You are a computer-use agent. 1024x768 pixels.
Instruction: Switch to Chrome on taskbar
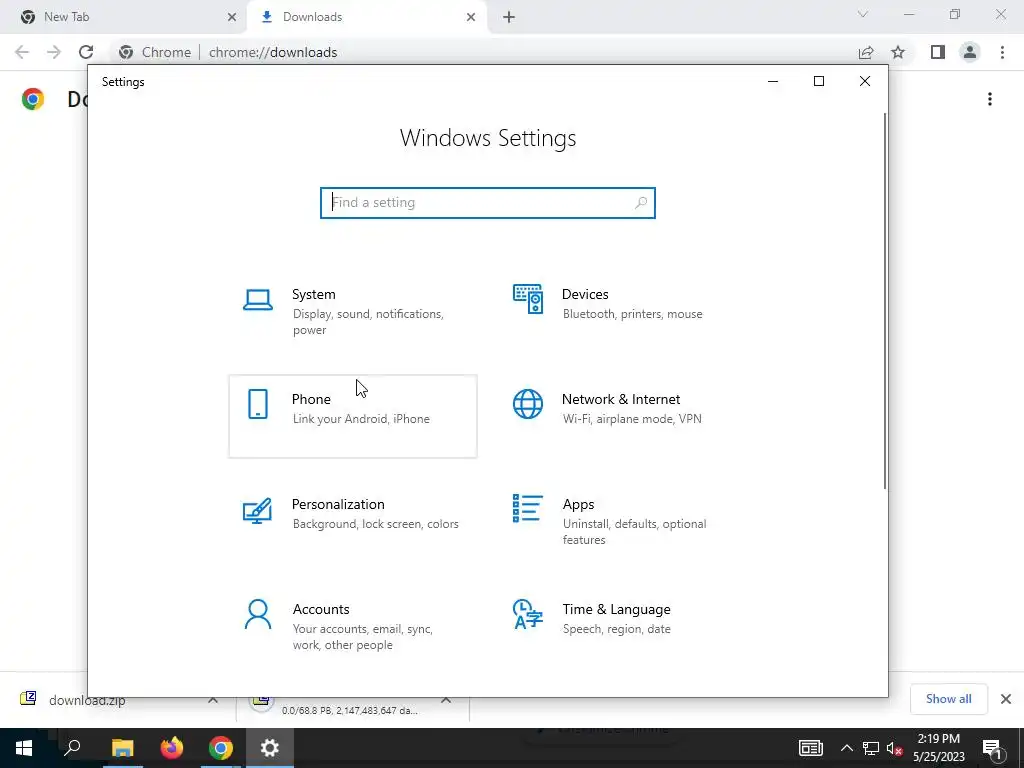(x=221, y=748)
